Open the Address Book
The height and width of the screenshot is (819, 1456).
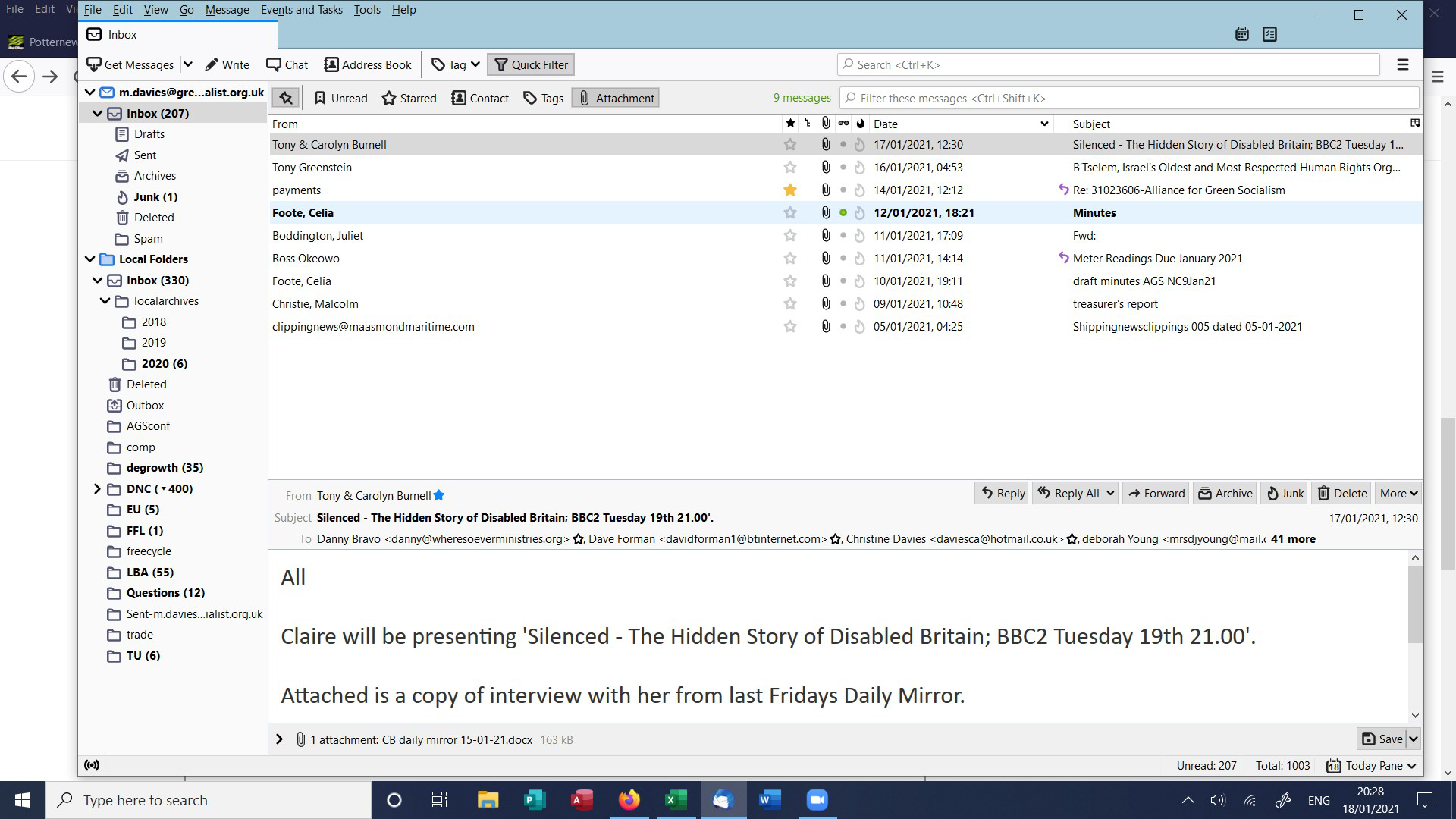tap(368, 64)
